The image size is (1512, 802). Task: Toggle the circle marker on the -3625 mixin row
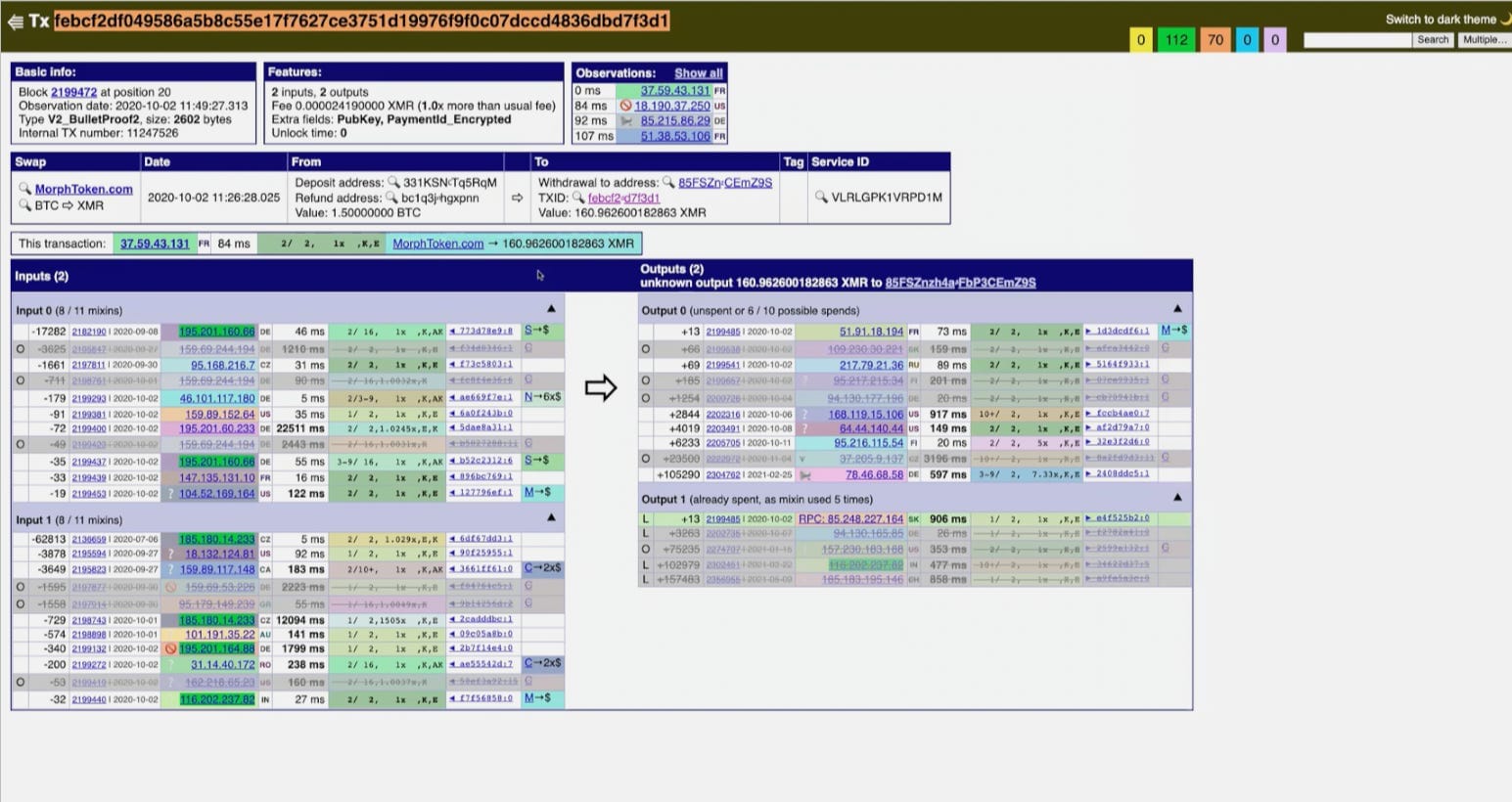click(x=21, y=348)
